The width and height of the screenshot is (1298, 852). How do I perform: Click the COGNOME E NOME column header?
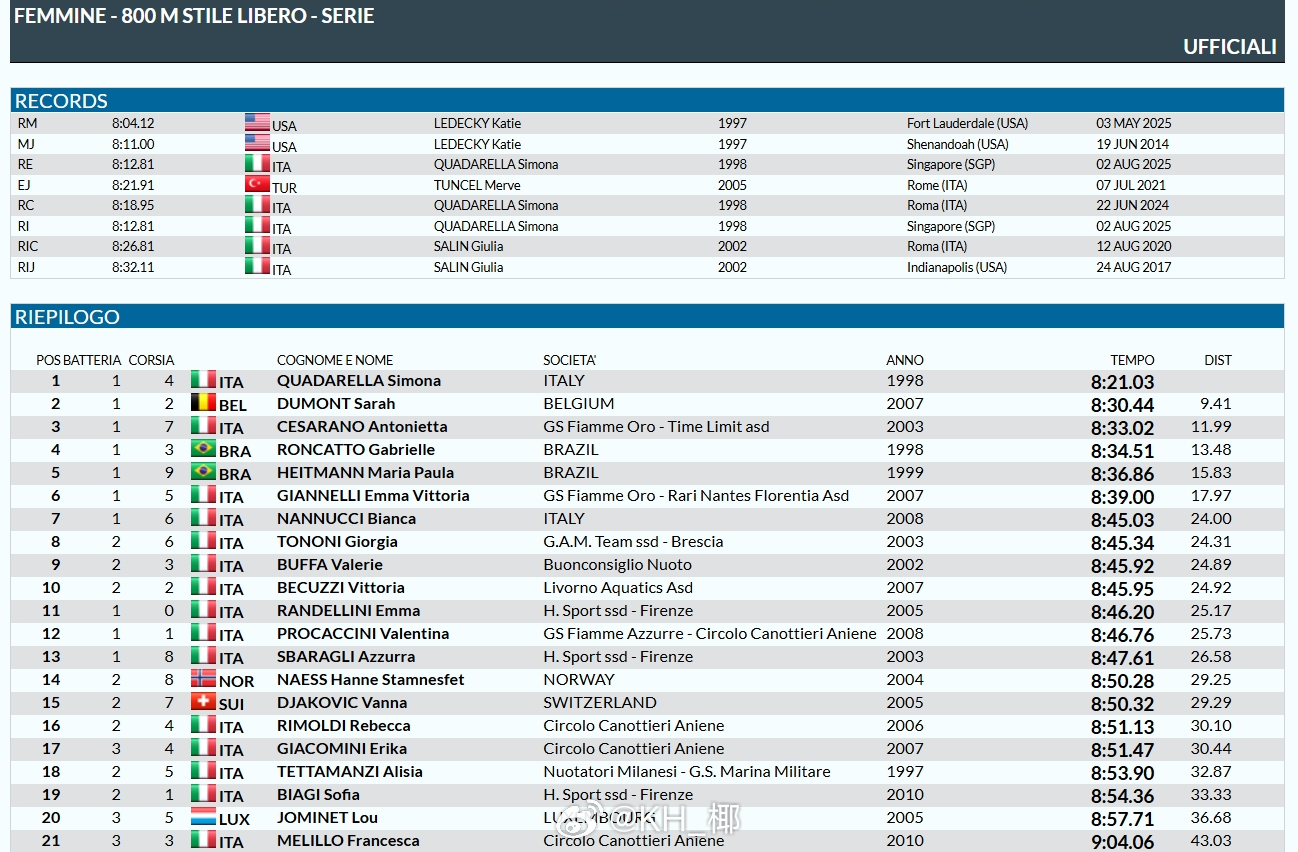(x=335, y=360)
